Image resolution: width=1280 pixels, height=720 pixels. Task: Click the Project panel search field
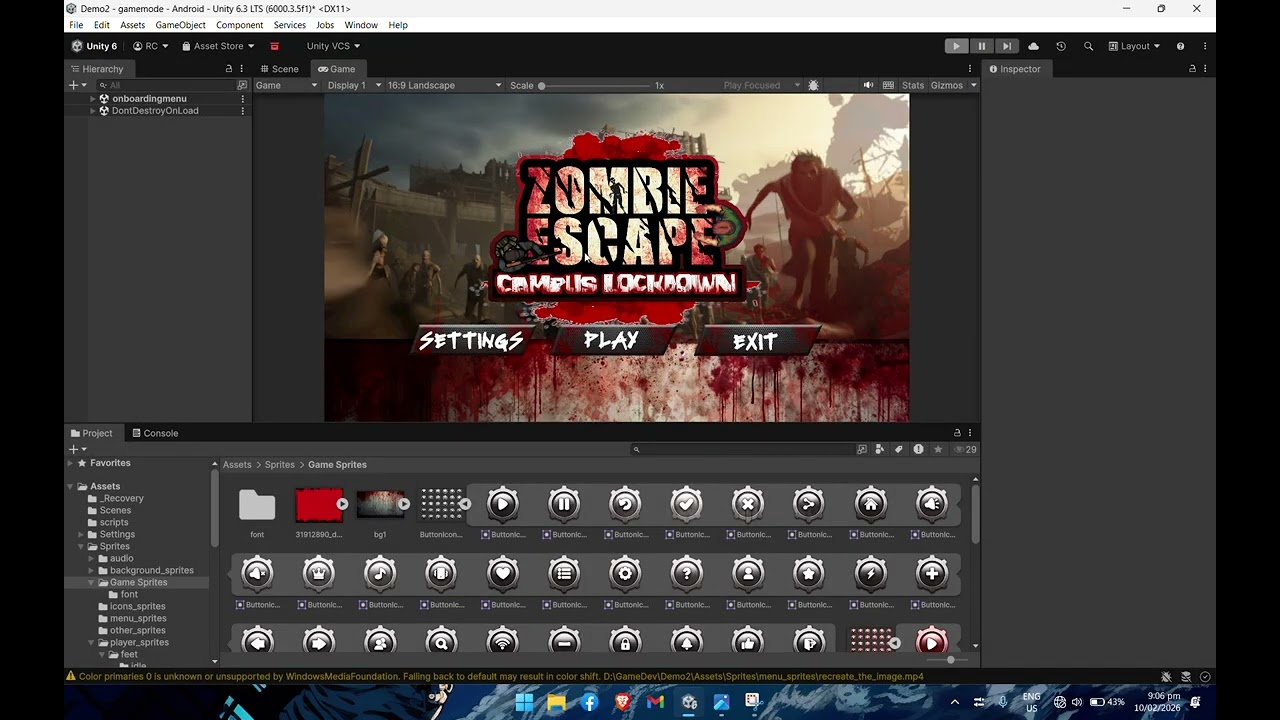tap(741, 450)
